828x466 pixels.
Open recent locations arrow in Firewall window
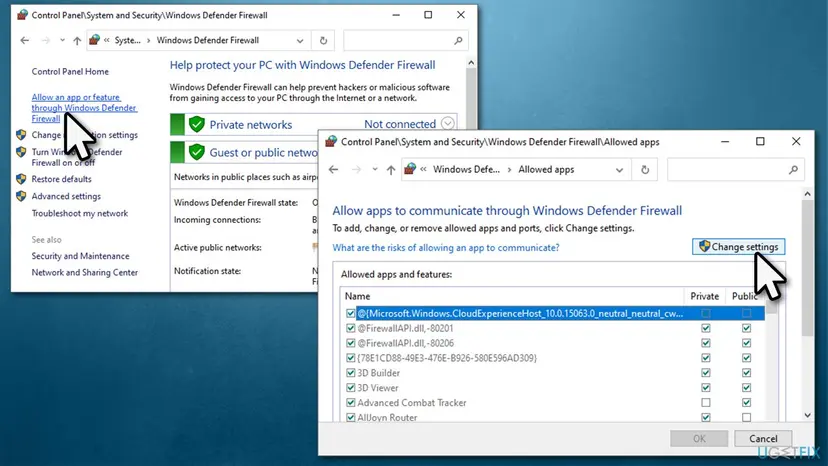(62, 41)
